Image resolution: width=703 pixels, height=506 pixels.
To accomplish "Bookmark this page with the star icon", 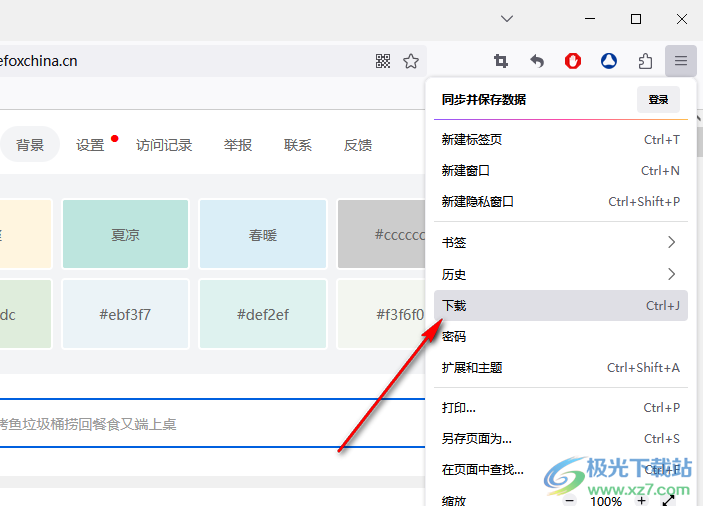I will coord(411,61).
